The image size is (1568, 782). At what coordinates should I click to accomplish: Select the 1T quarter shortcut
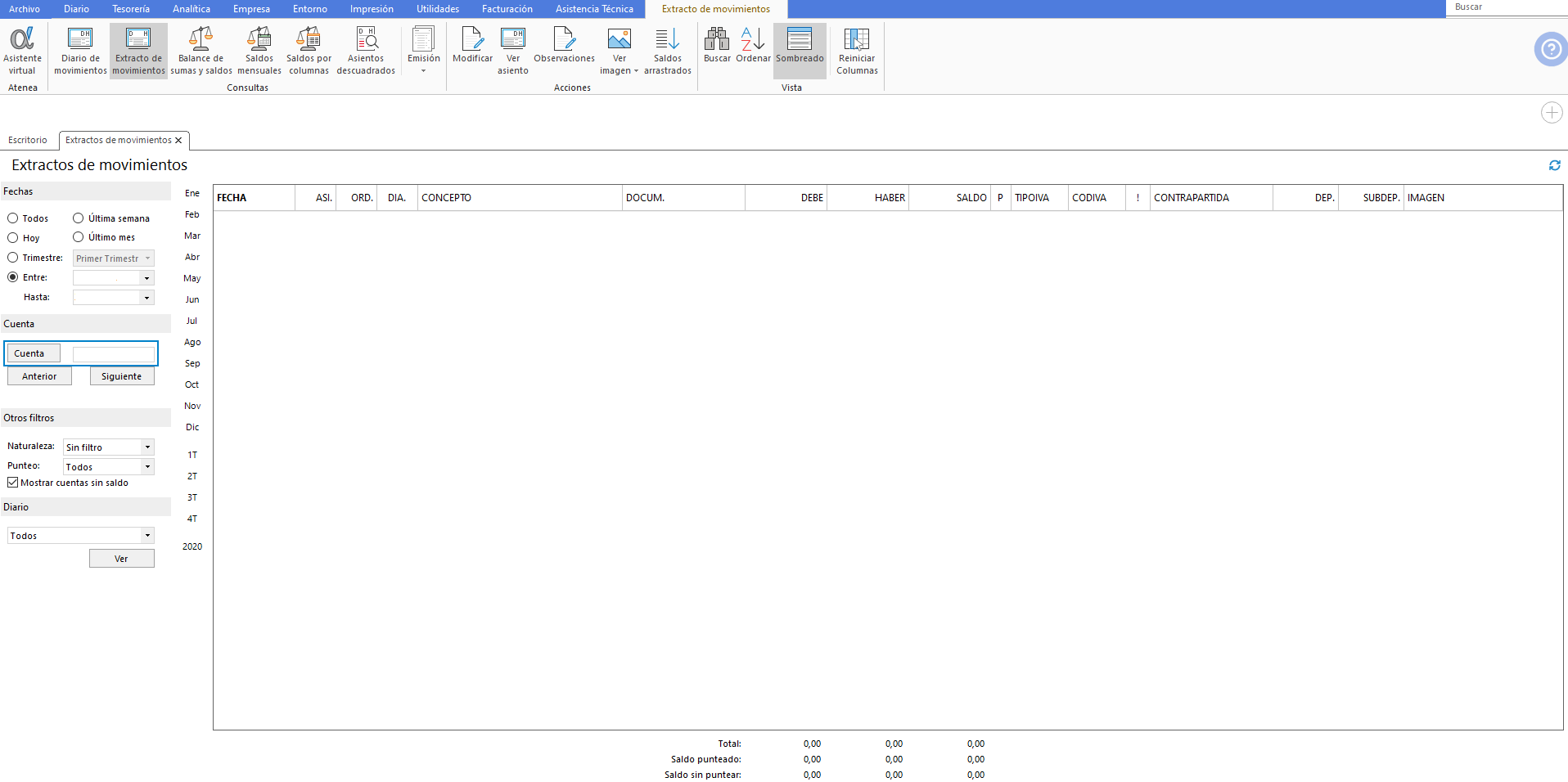tap(192, 456)
